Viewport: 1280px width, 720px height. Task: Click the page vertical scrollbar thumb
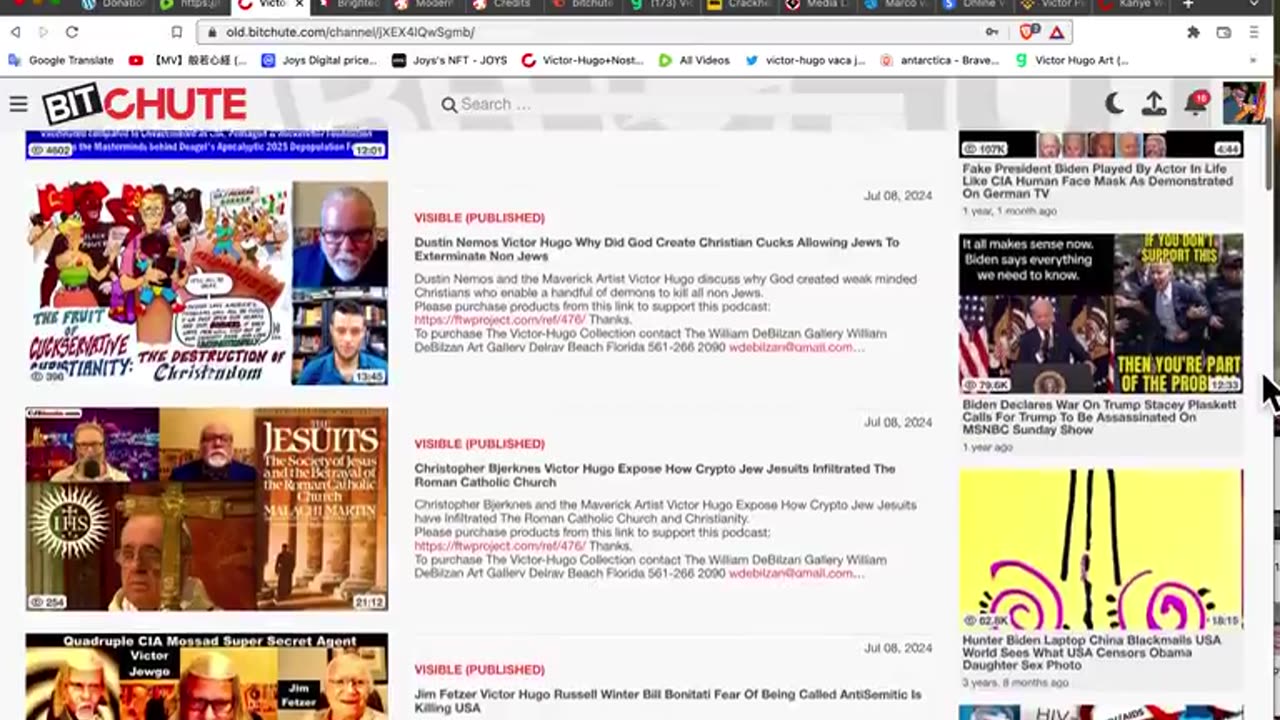1270,155
